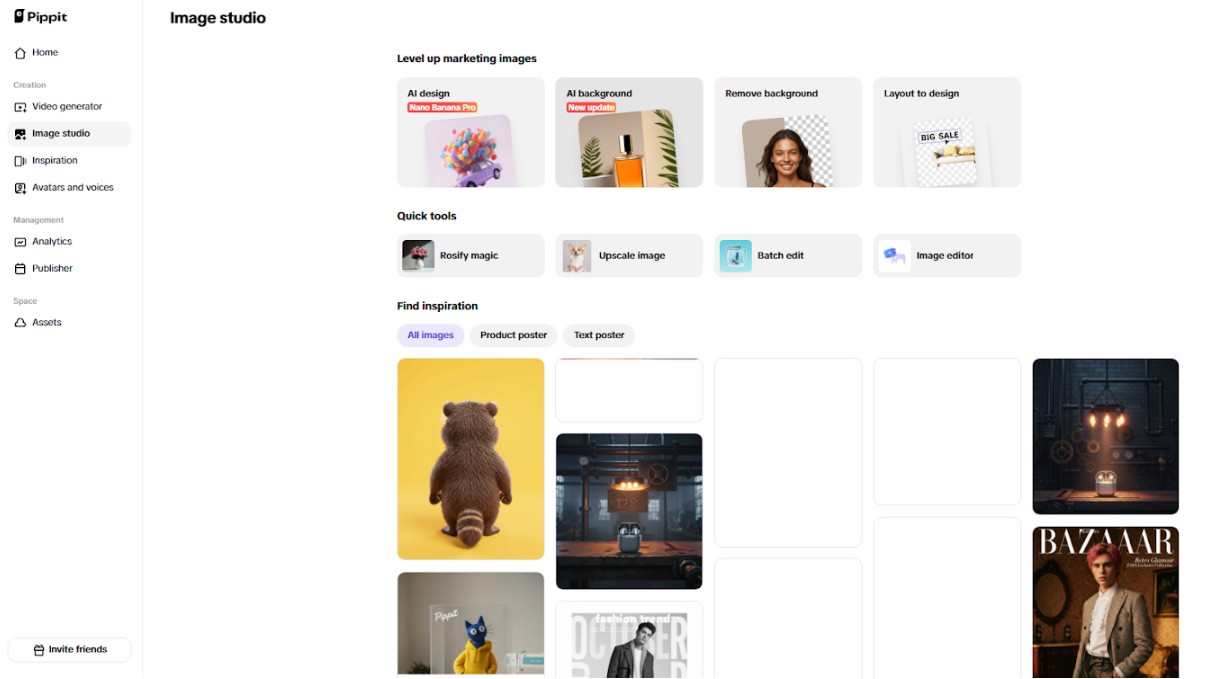Open the Publisher calendar icon
Image resolution: width=1229 pixels, height=679 pixels.
[x=20, y=269]
